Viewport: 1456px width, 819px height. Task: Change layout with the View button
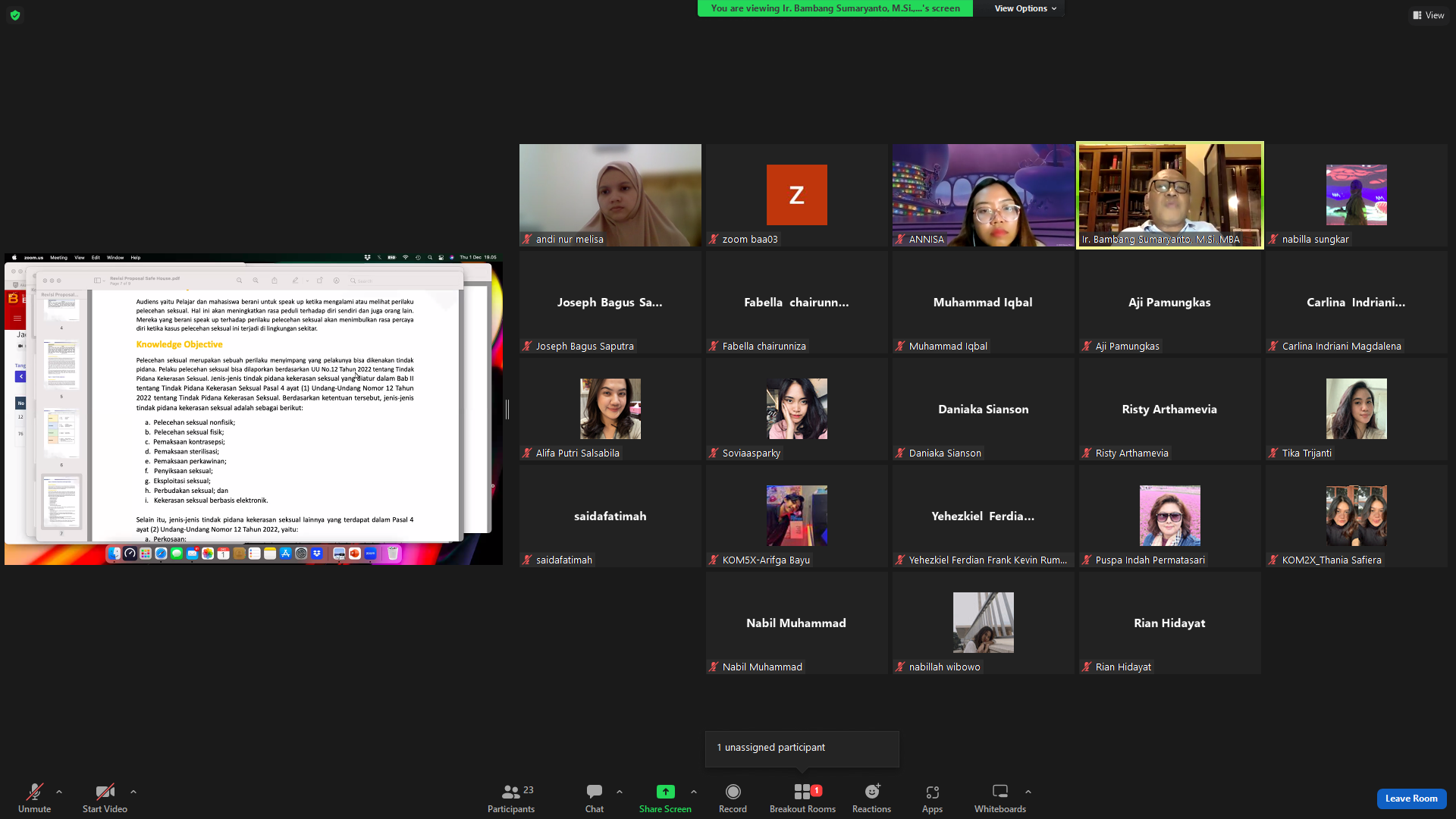1429,15
